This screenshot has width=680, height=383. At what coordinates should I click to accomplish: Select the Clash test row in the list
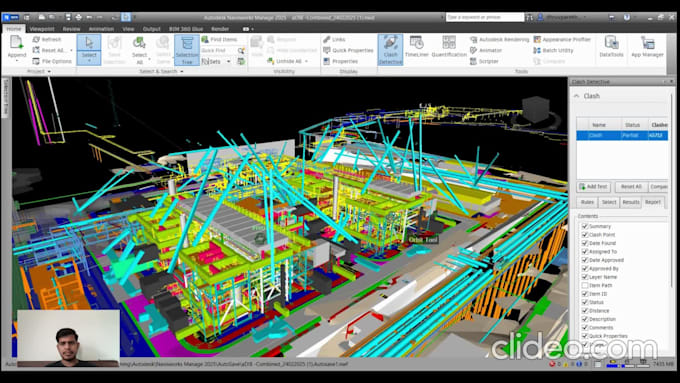(x=622, y=135)
